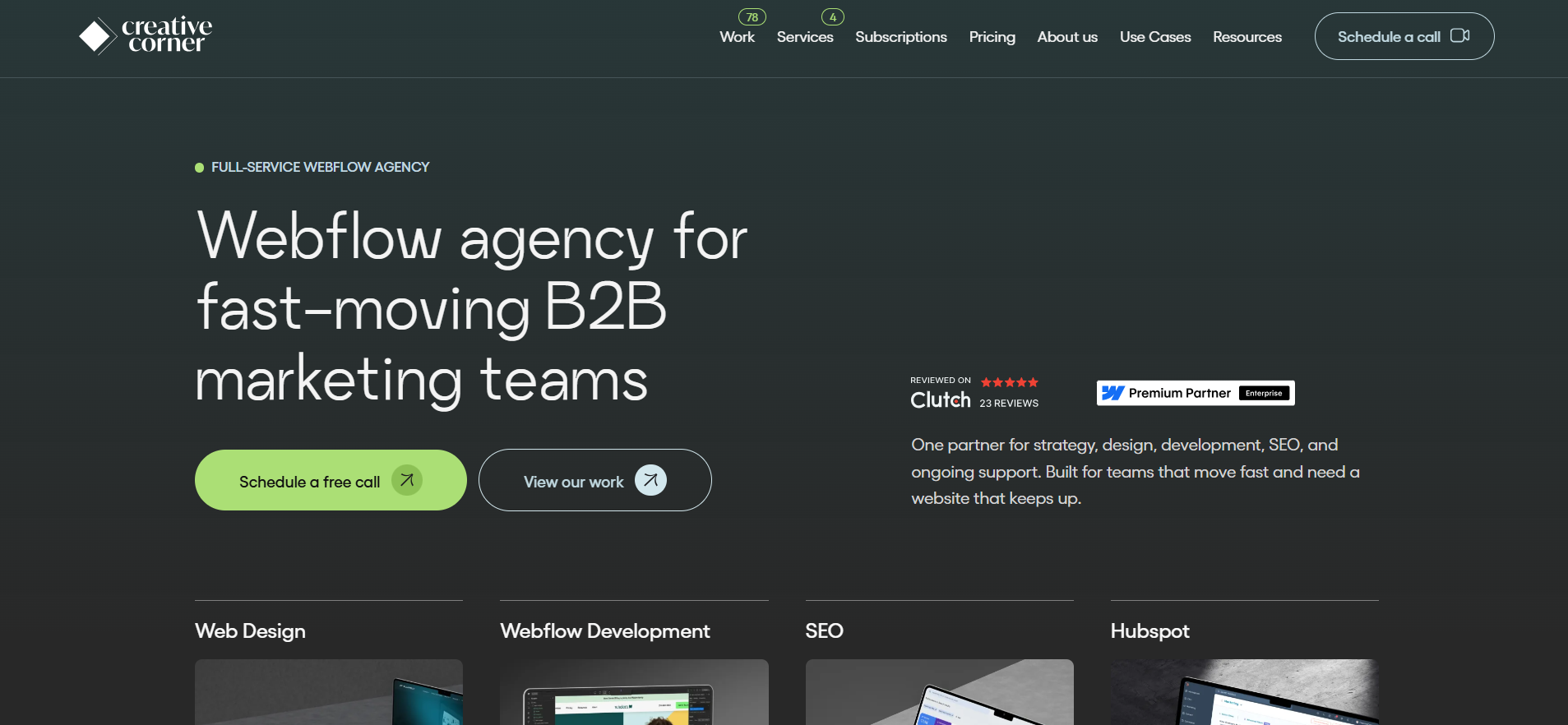Open the Clutch reviews link
1568x725 pixels.
[x=974, y=393]
